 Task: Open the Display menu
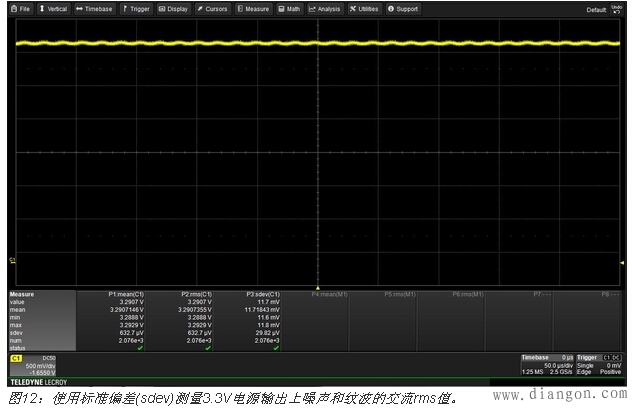pos(174,8)
